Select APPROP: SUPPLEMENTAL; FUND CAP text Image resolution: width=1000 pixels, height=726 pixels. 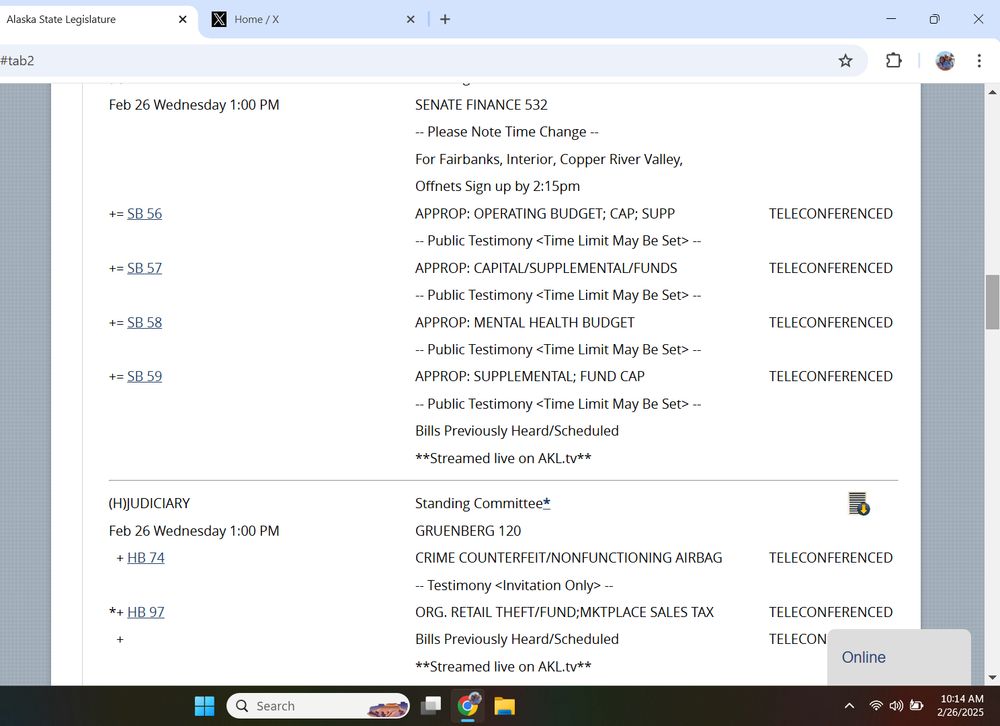tap(530, 376)
